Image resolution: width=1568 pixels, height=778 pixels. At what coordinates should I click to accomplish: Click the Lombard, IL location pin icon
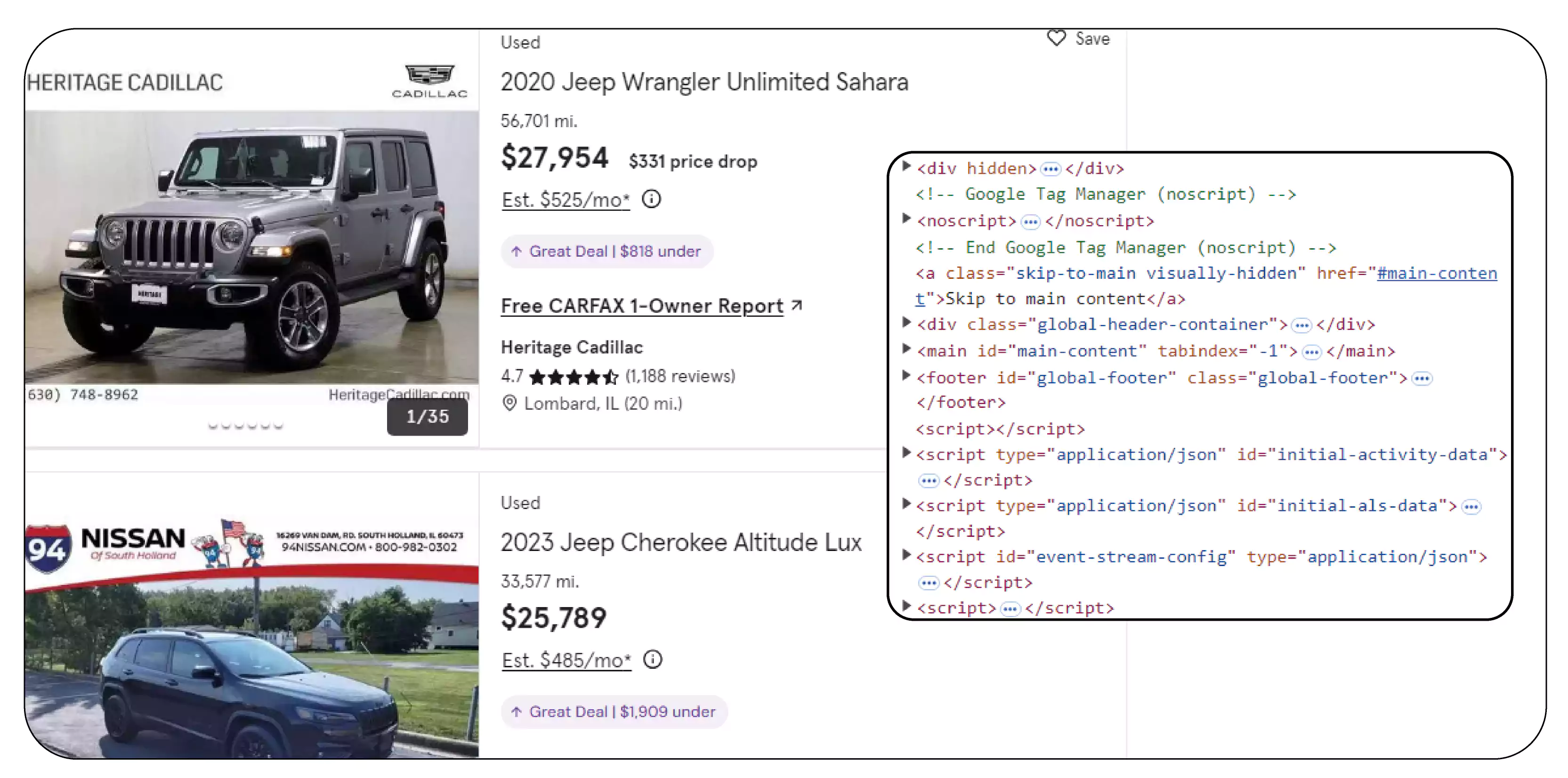point(509,403)
